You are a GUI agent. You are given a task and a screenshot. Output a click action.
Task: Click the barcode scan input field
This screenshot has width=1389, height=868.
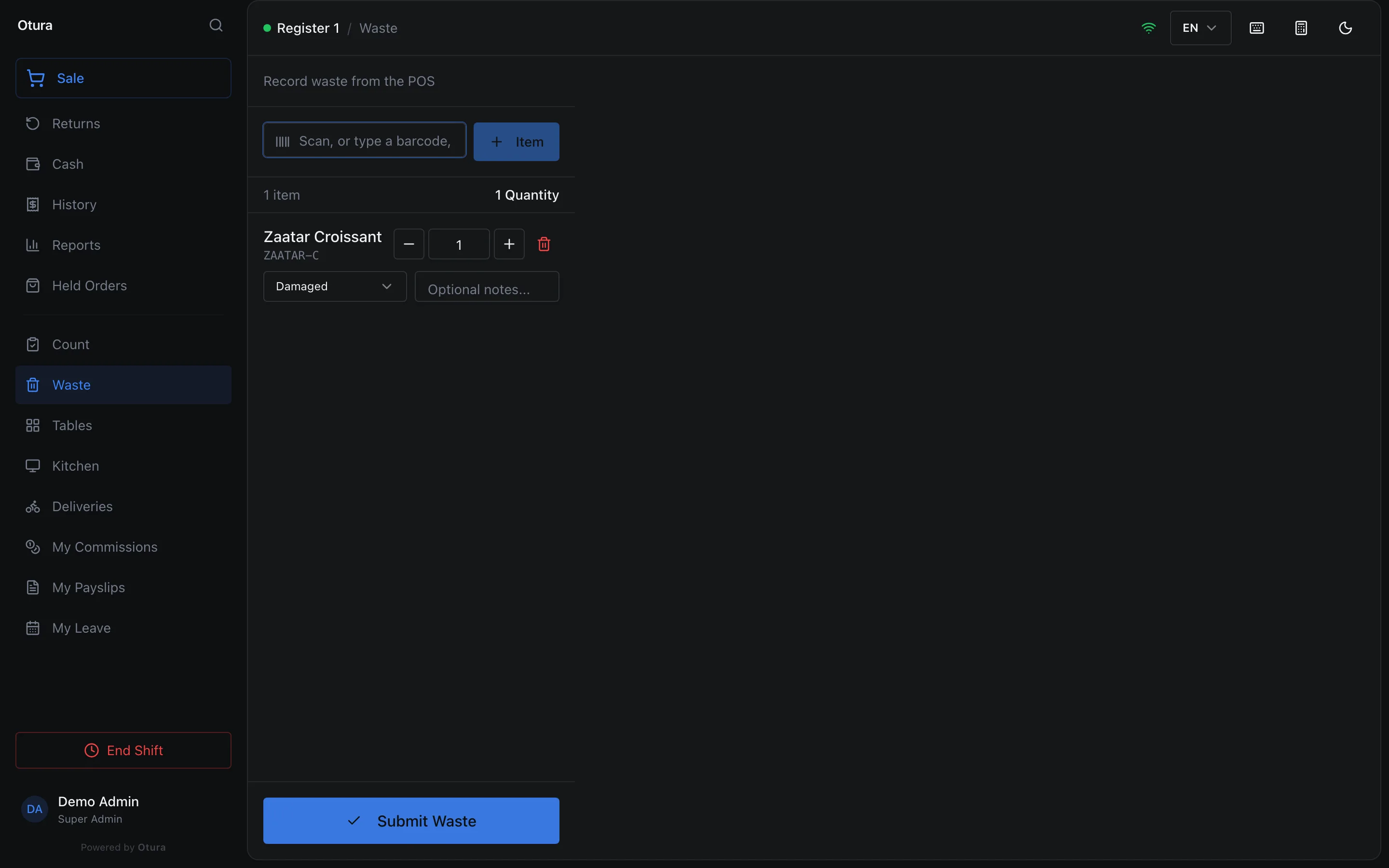pyautogui.click(x=365, y=141)
